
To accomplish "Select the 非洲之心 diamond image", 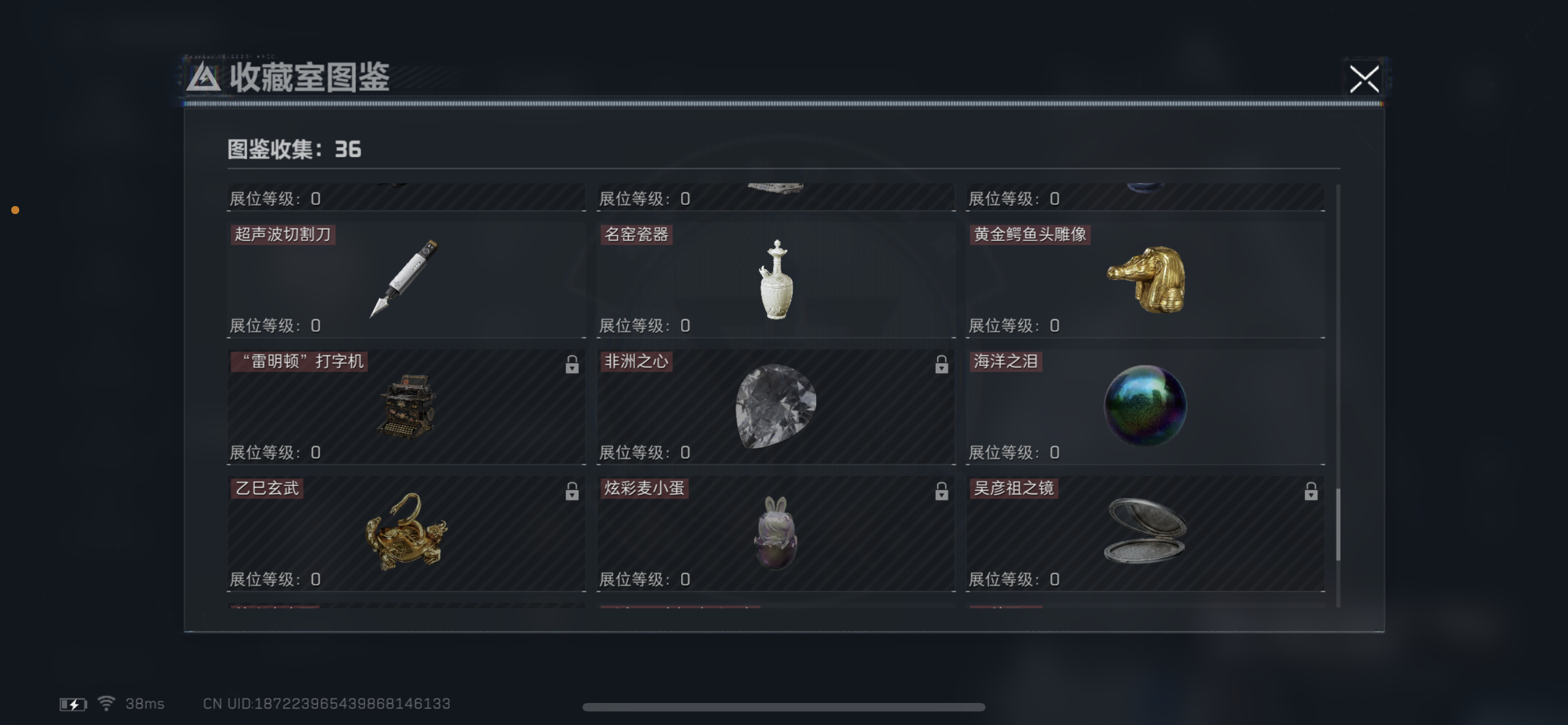I will coord(776,407).
